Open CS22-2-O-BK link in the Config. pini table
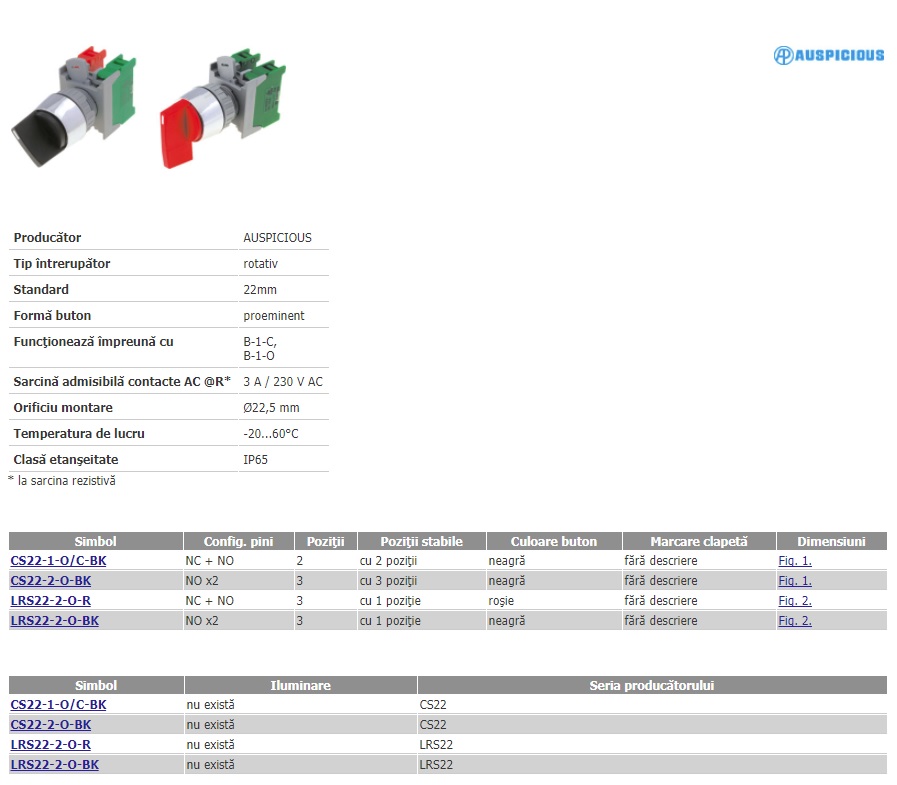 click(51, 581)
